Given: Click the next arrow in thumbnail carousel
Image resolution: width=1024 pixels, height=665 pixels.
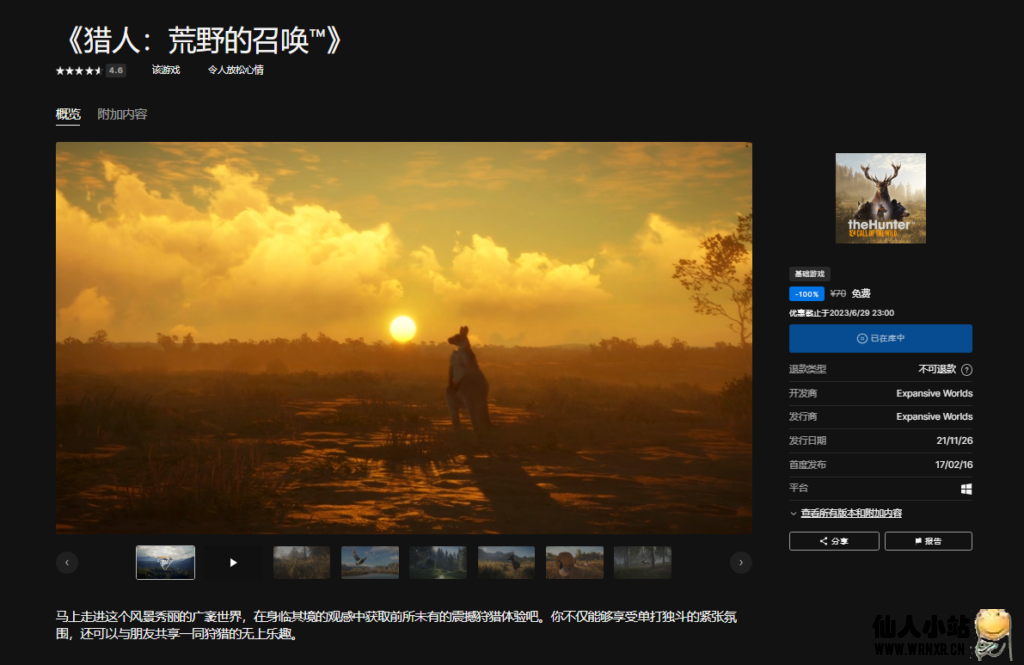Looking at the screenshot, I should tap(740, 562).
